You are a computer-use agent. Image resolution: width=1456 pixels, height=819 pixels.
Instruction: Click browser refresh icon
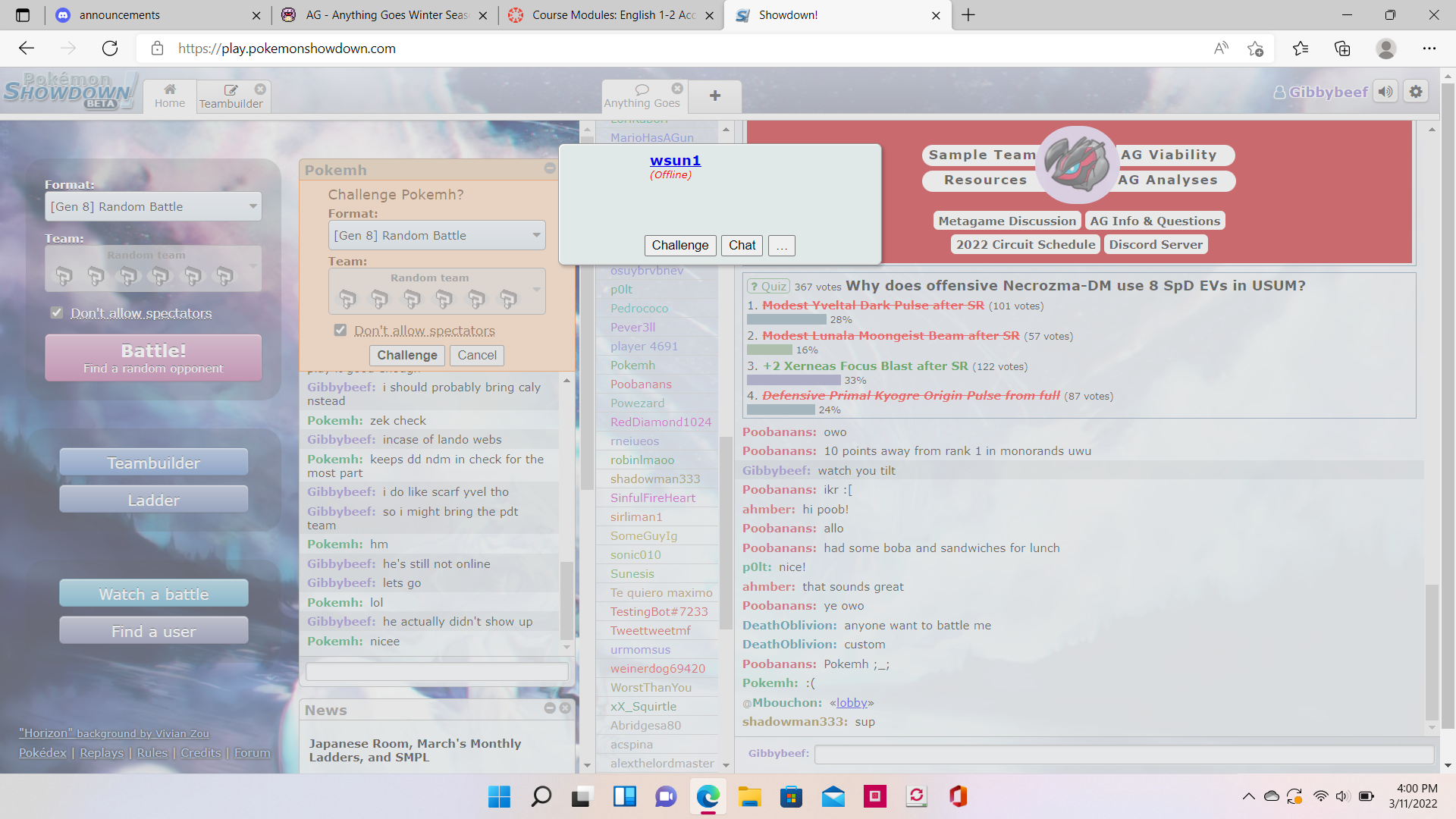pos(110,49)
